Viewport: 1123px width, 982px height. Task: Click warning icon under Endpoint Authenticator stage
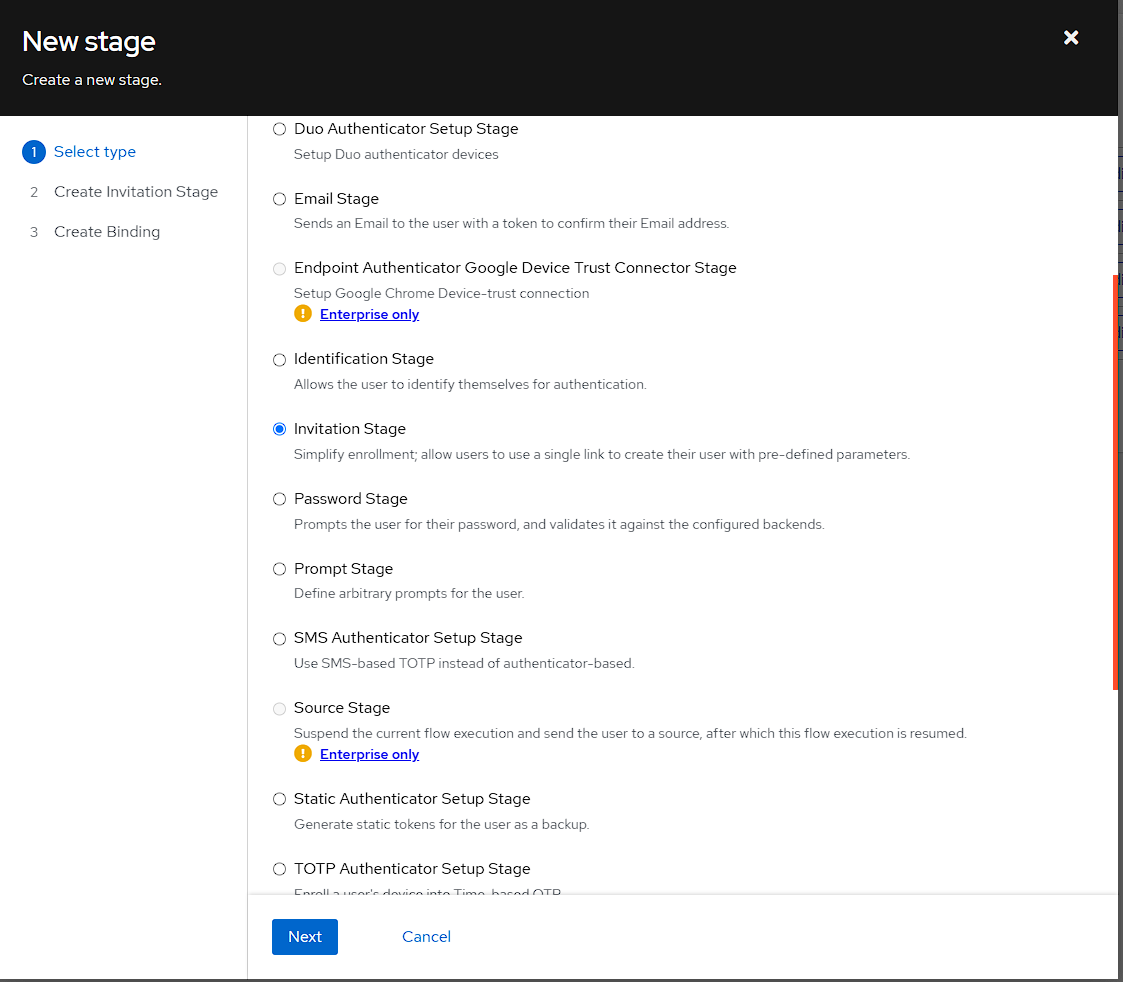pos(303,314)
